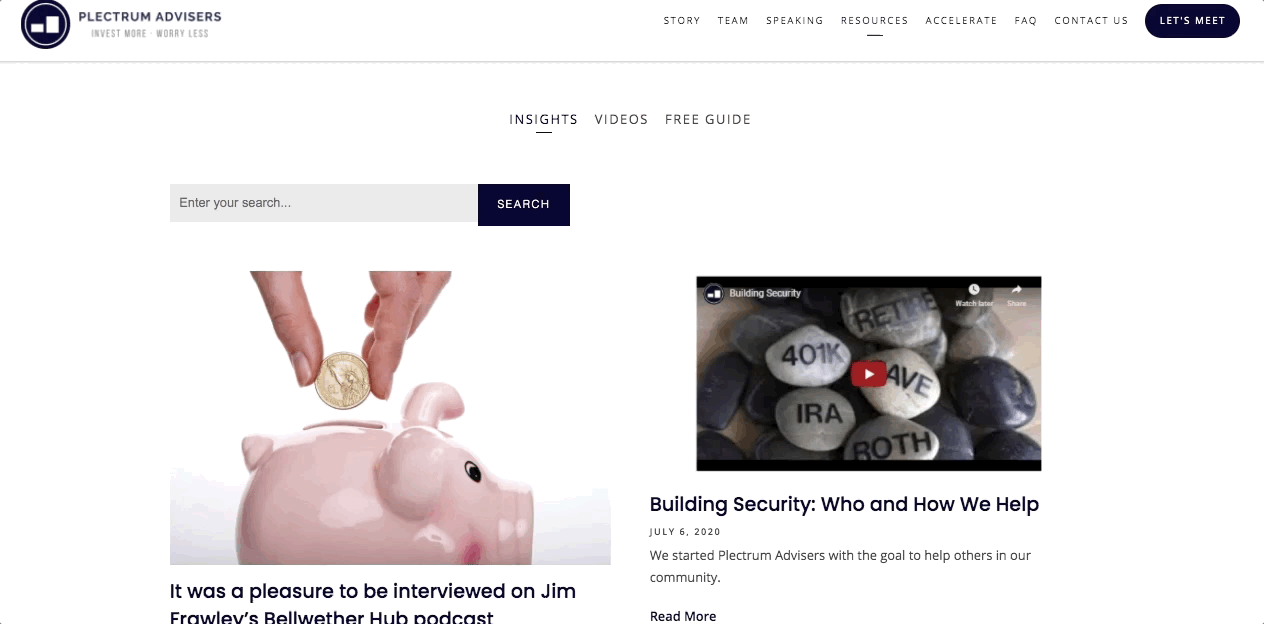1264x624 pixels.
Task: Open the piggy bank article image
Action: [390, 418]
